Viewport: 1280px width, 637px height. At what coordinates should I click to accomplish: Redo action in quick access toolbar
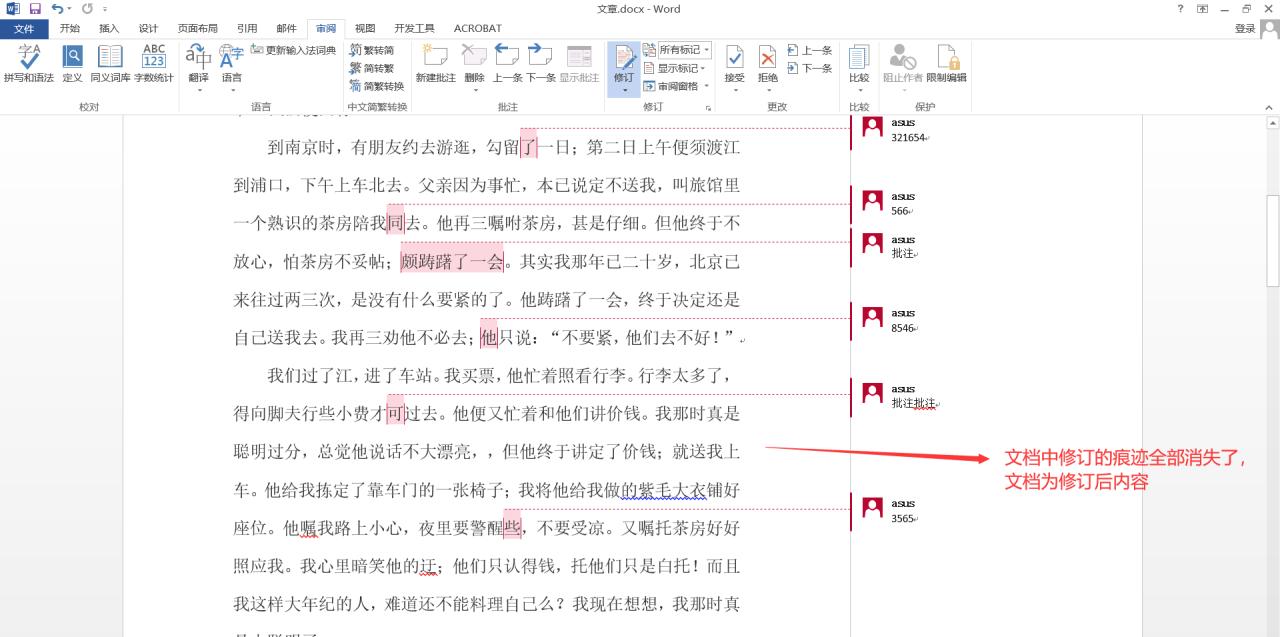(x=88, y=9)
